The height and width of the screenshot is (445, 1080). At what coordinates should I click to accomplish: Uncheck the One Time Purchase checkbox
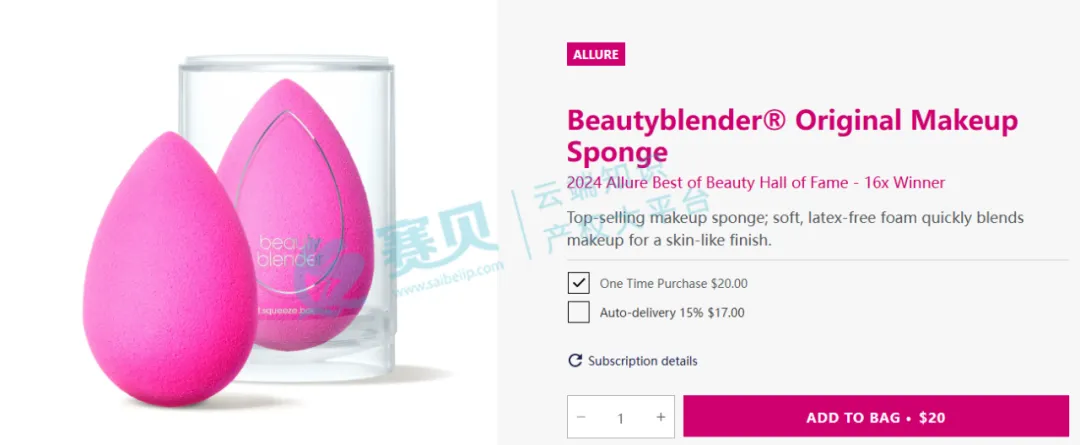(578, 283)
